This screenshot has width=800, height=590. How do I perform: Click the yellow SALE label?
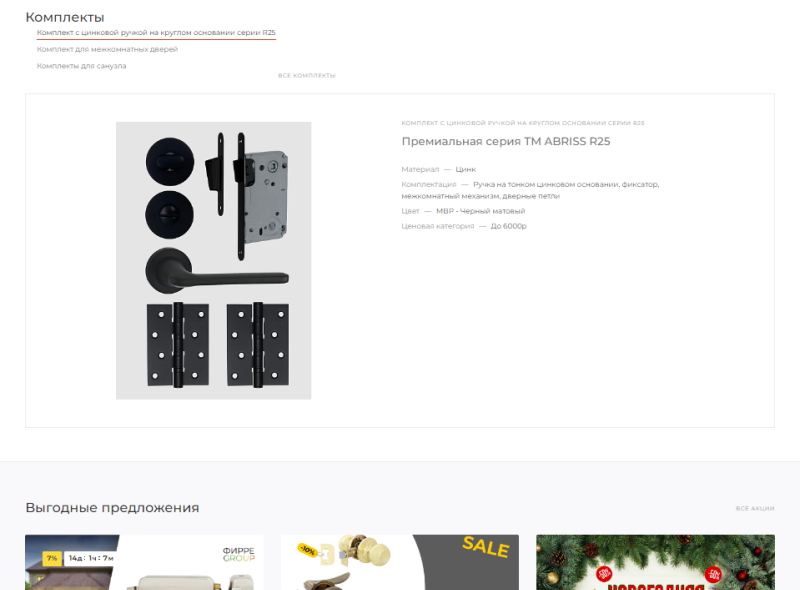486,548
